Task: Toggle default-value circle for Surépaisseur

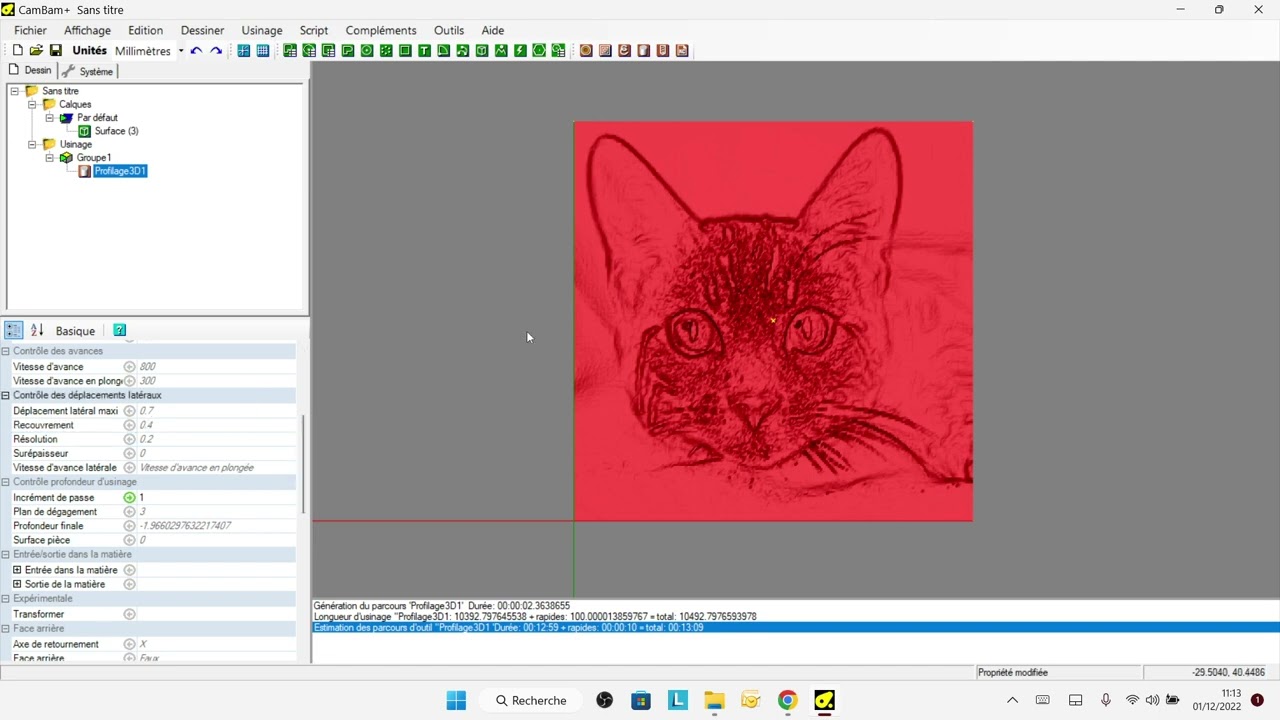Action: coord(129,453)
